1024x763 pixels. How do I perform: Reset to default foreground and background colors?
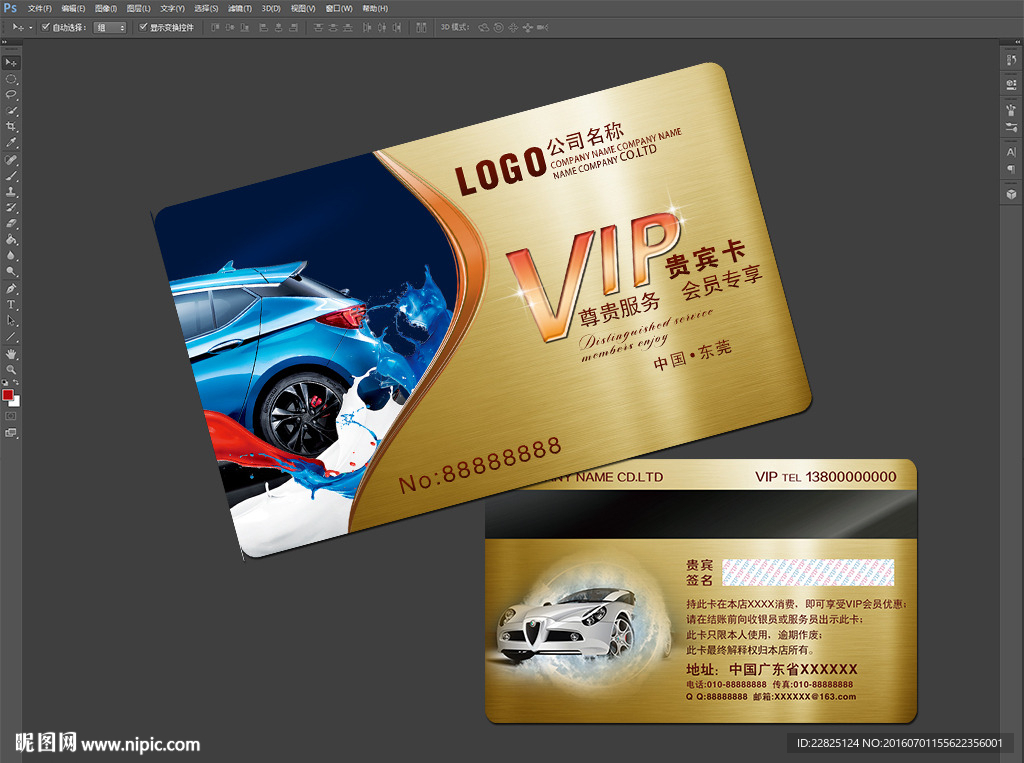coord(5,383)
